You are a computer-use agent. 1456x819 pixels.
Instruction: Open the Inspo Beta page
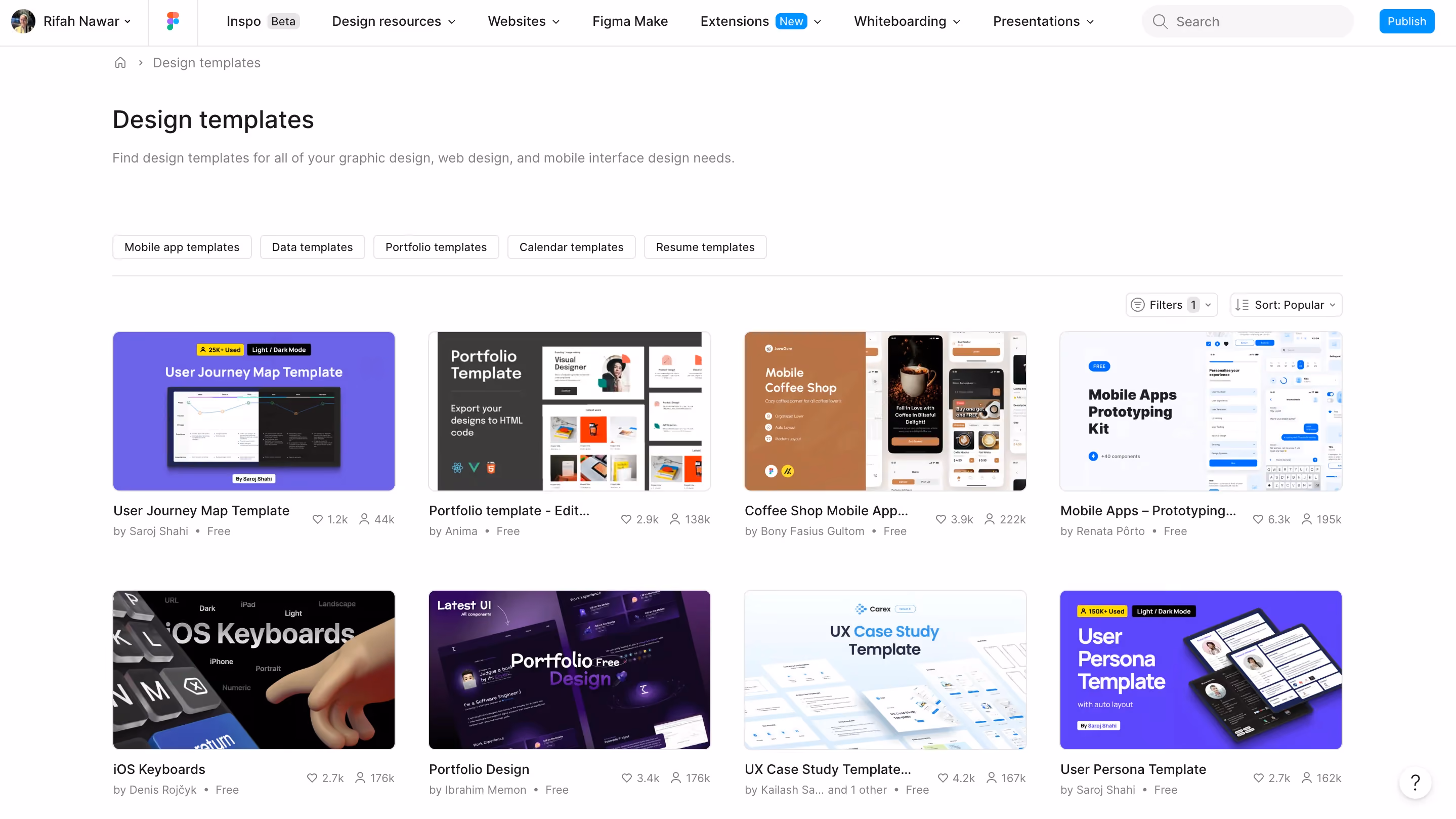[263, 21]
